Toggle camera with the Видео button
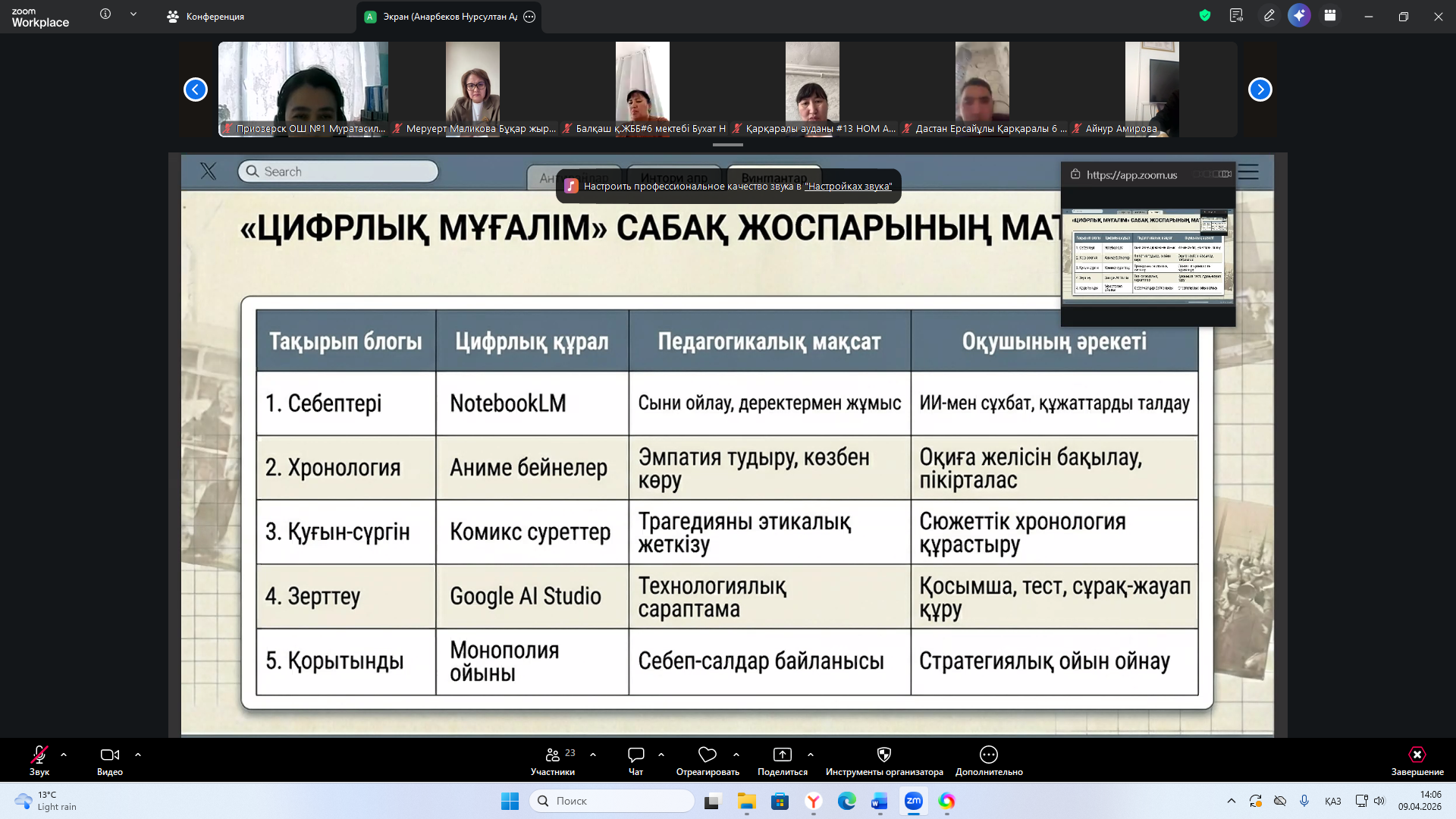1456x819 pixels. point(109,755)
